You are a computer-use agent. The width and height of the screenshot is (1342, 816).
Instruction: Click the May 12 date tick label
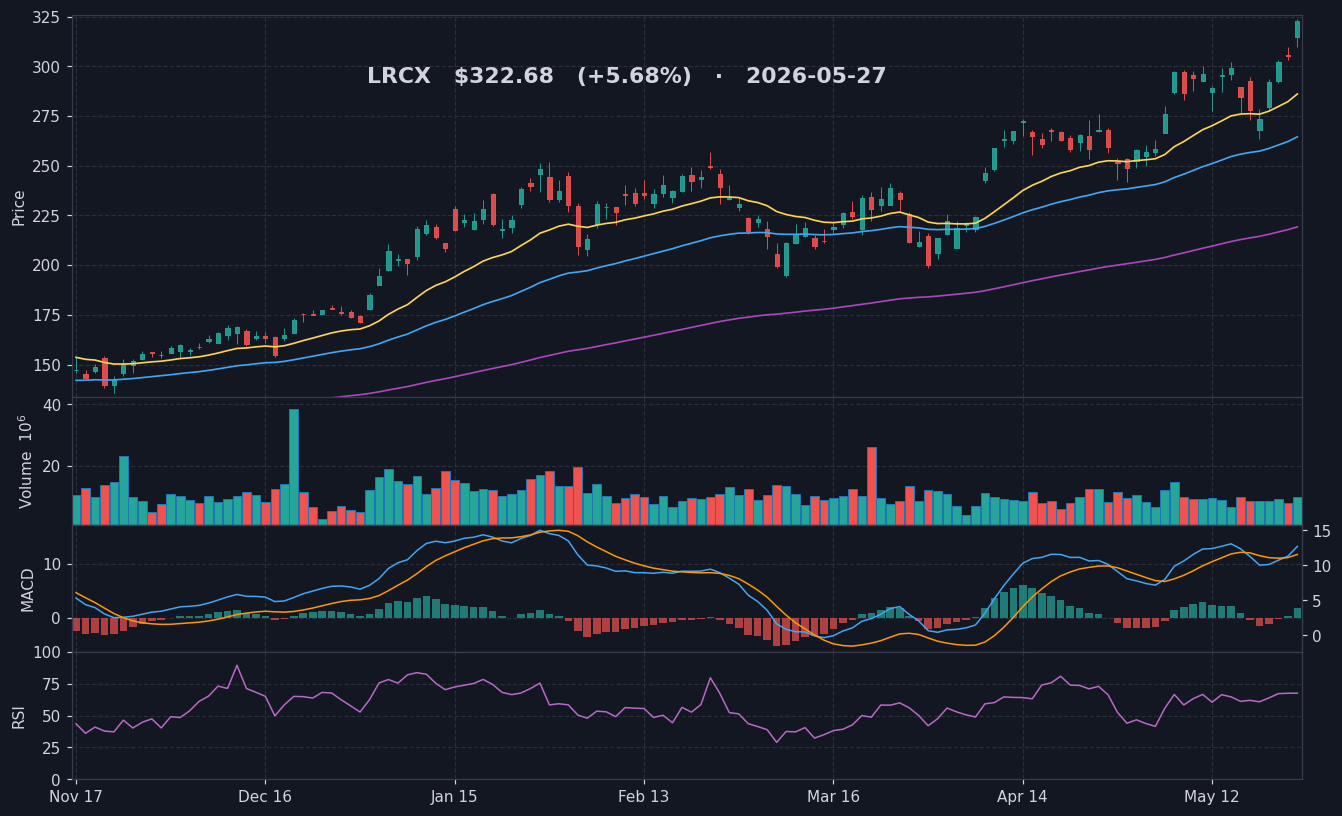pyautogui.click(x=1212, y=797)
